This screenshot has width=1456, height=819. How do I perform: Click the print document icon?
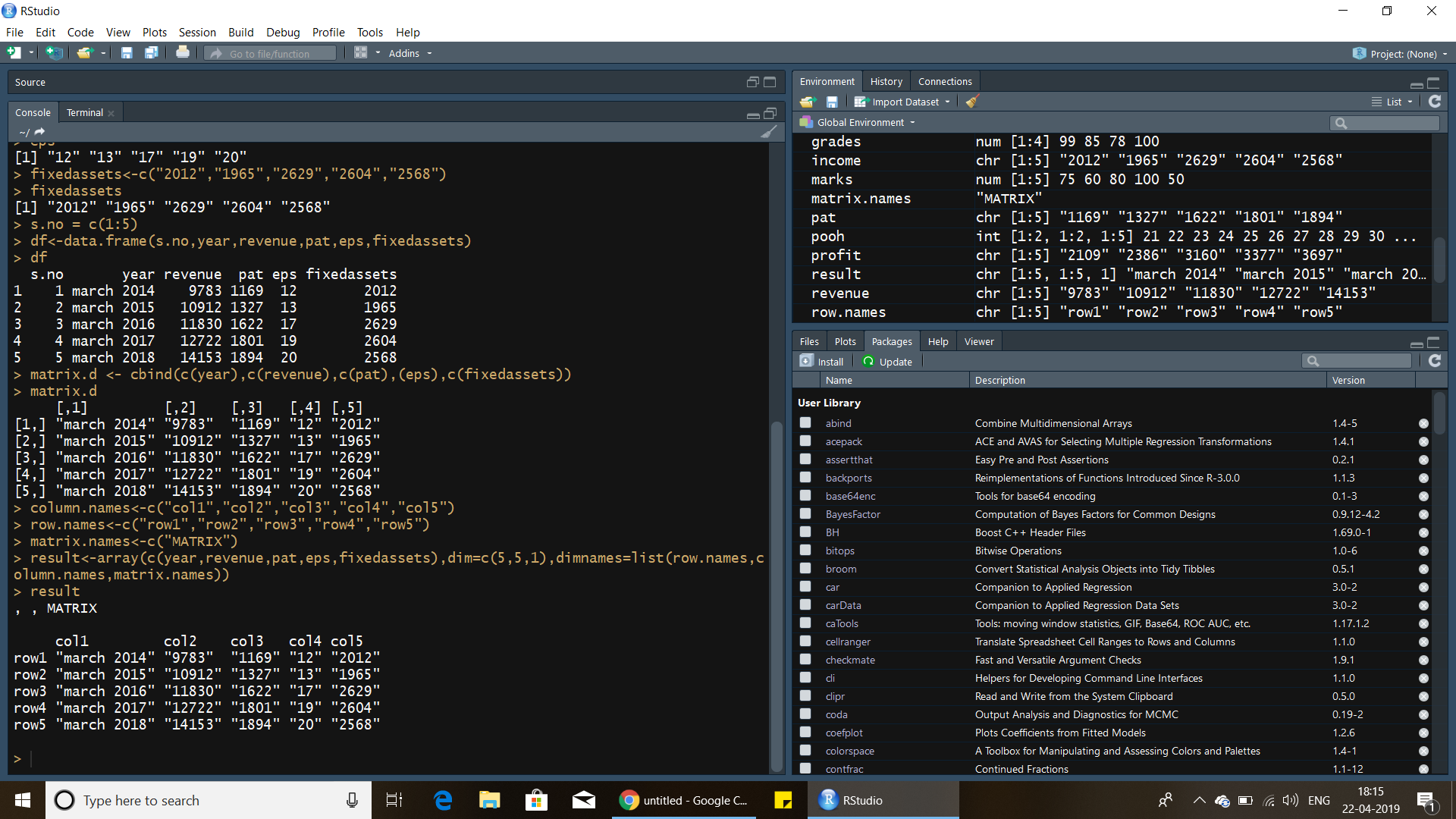coord(183,53)
